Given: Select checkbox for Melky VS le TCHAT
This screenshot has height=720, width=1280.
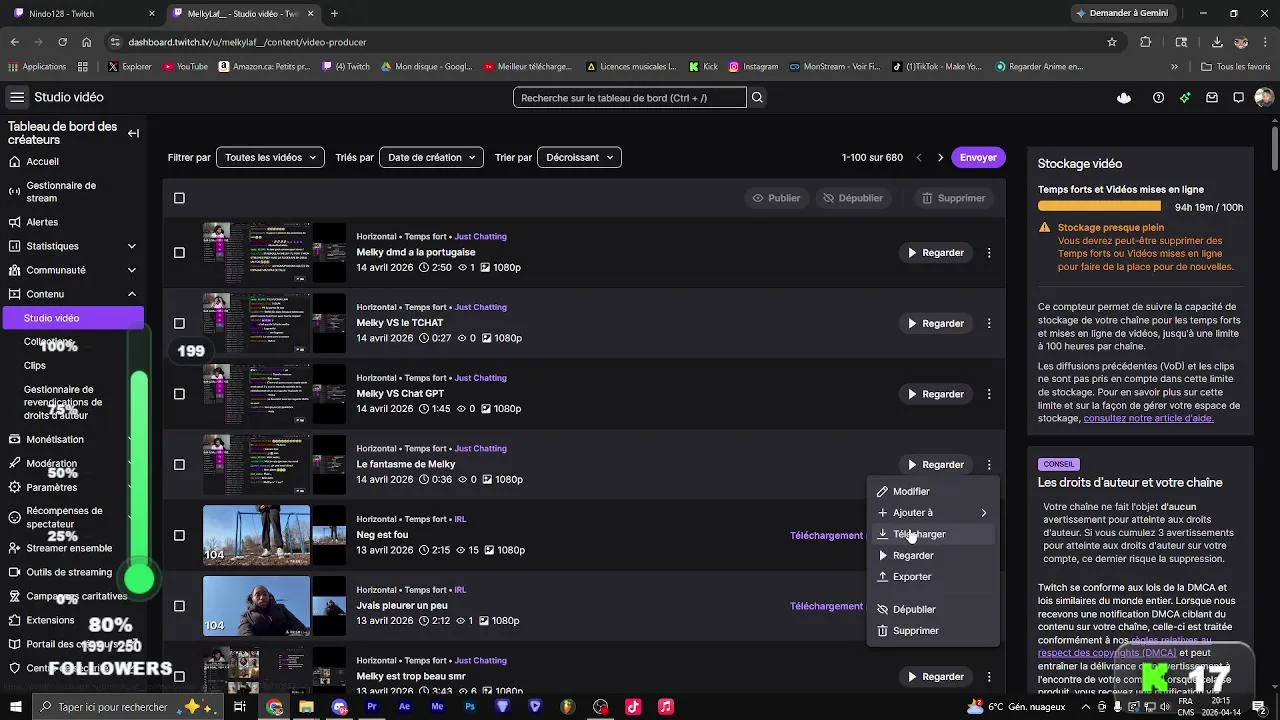Looking at the screenshot, I should [x=179, y=323].
